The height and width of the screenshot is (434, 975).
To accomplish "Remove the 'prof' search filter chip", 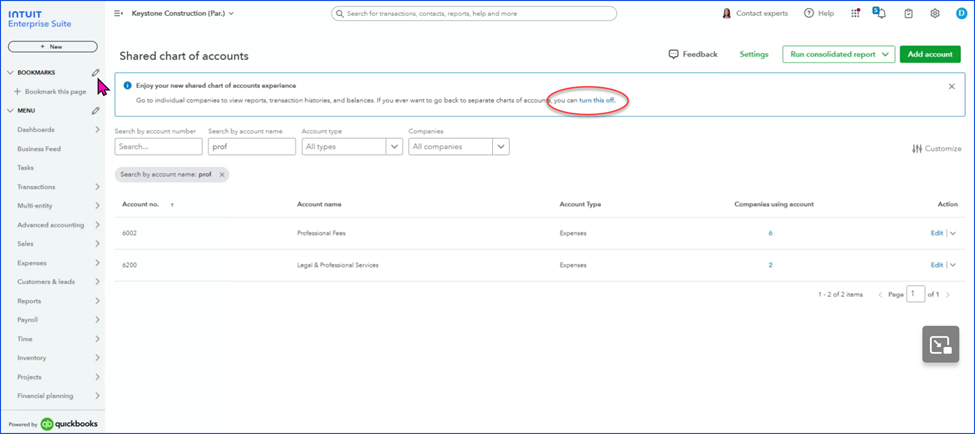I will pyautogui.click(x=222, y=175).
